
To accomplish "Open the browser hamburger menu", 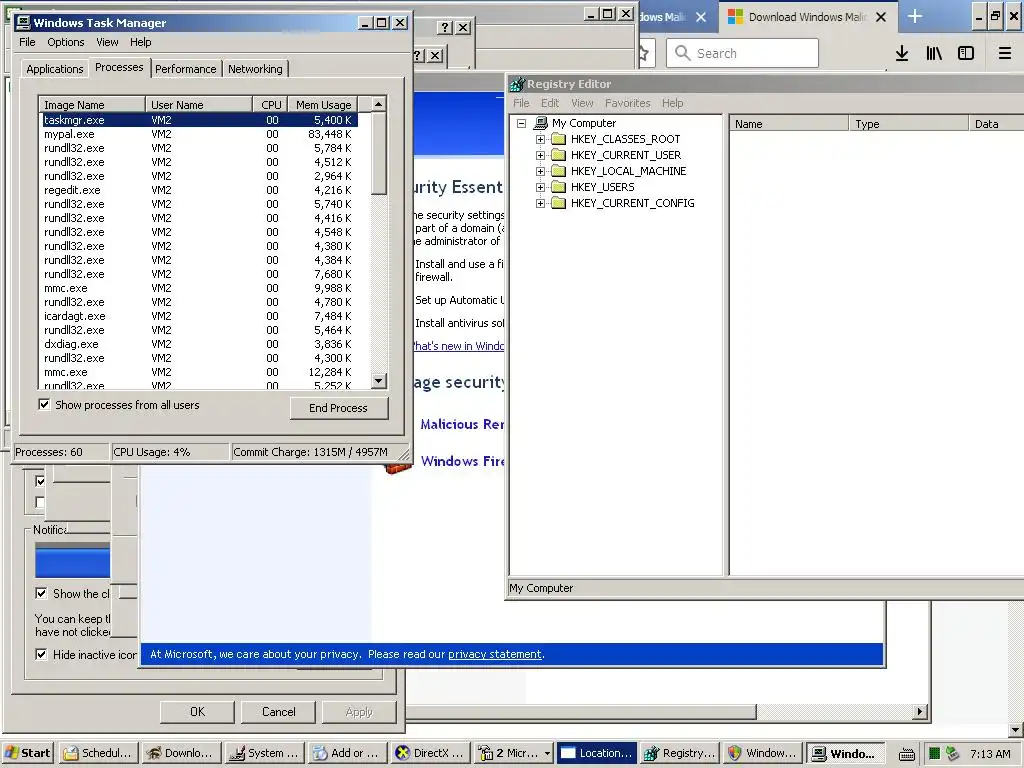I will [x=1005, y=54].
